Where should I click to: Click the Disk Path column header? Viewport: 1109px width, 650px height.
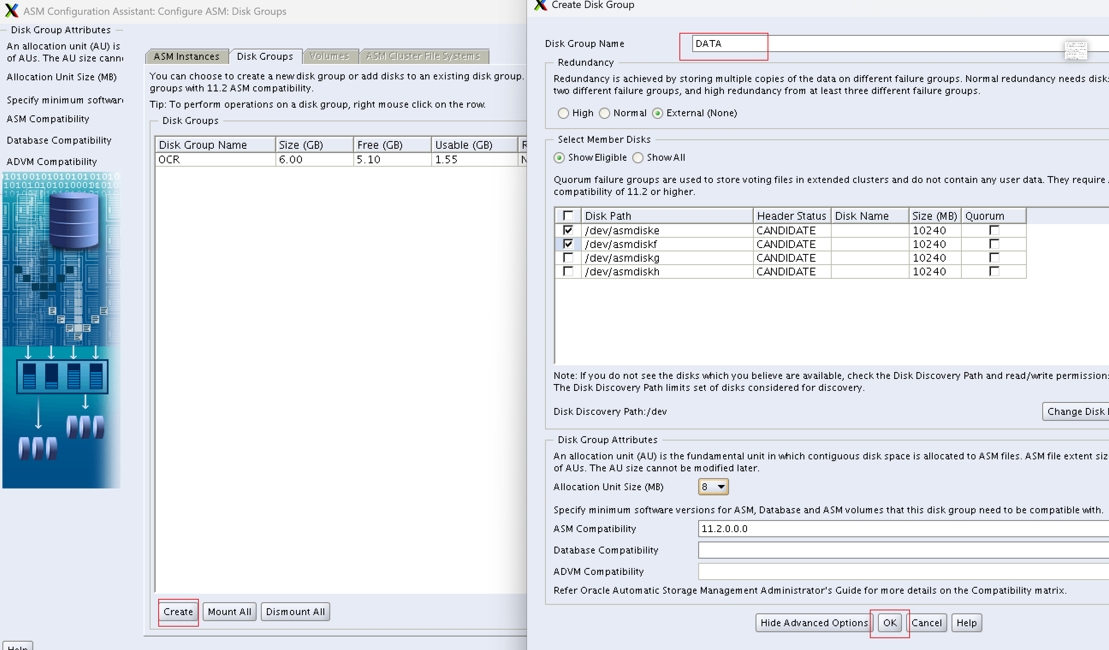click(x=667, y=216)
